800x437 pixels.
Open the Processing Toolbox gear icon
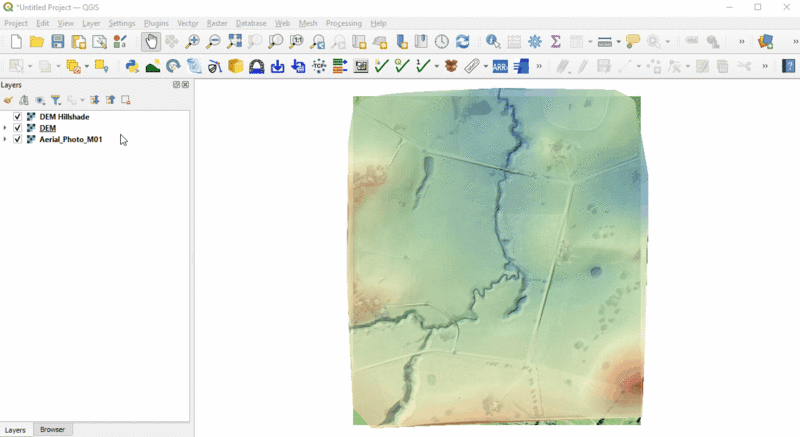click(x=535, y=42)
